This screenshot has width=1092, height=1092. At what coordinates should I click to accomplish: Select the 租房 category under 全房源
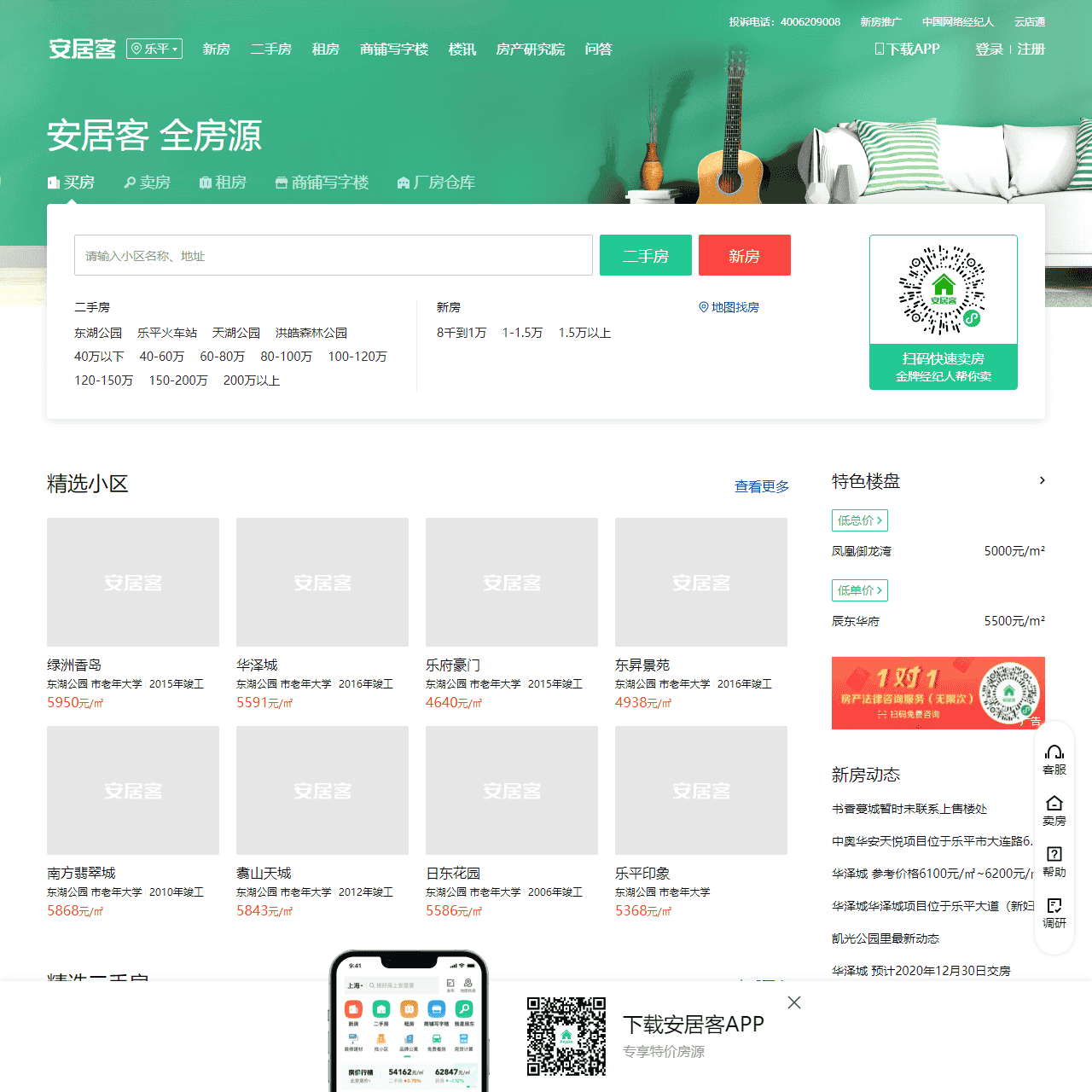tap(223, 182)
